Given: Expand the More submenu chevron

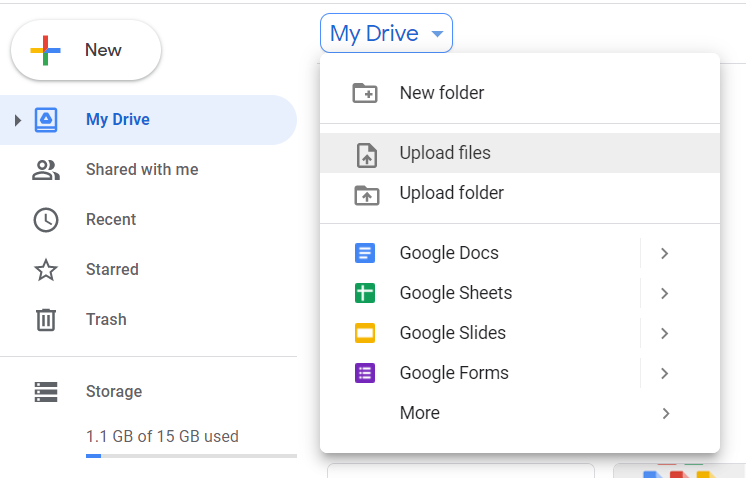Looking at the screenshot, I should (x=666, y=413).
